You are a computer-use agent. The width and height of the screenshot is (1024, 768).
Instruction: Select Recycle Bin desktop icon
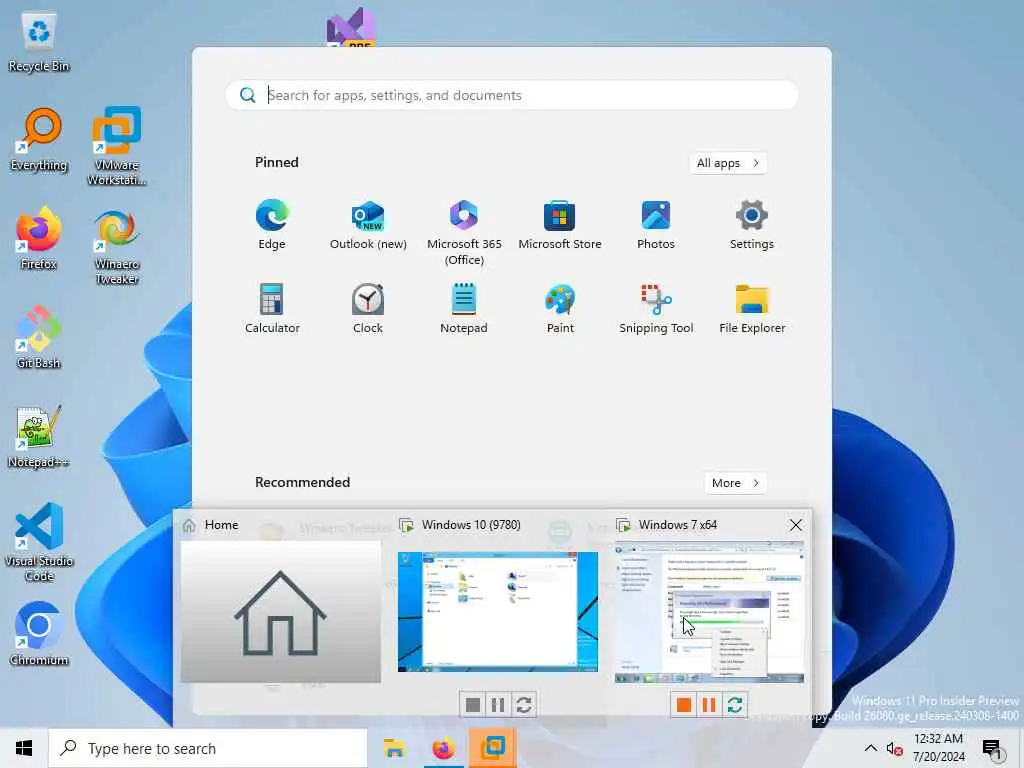39,43
